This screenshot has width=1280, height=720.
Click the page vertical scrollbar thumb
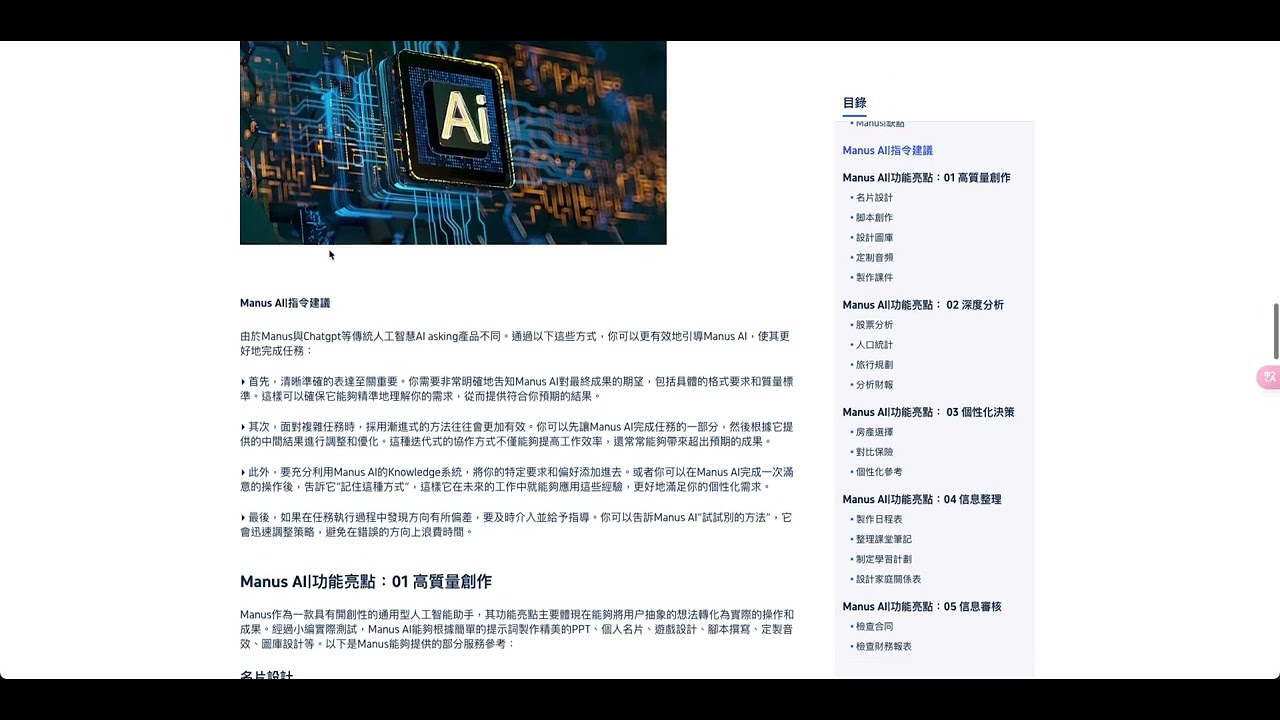(1276, 331)
